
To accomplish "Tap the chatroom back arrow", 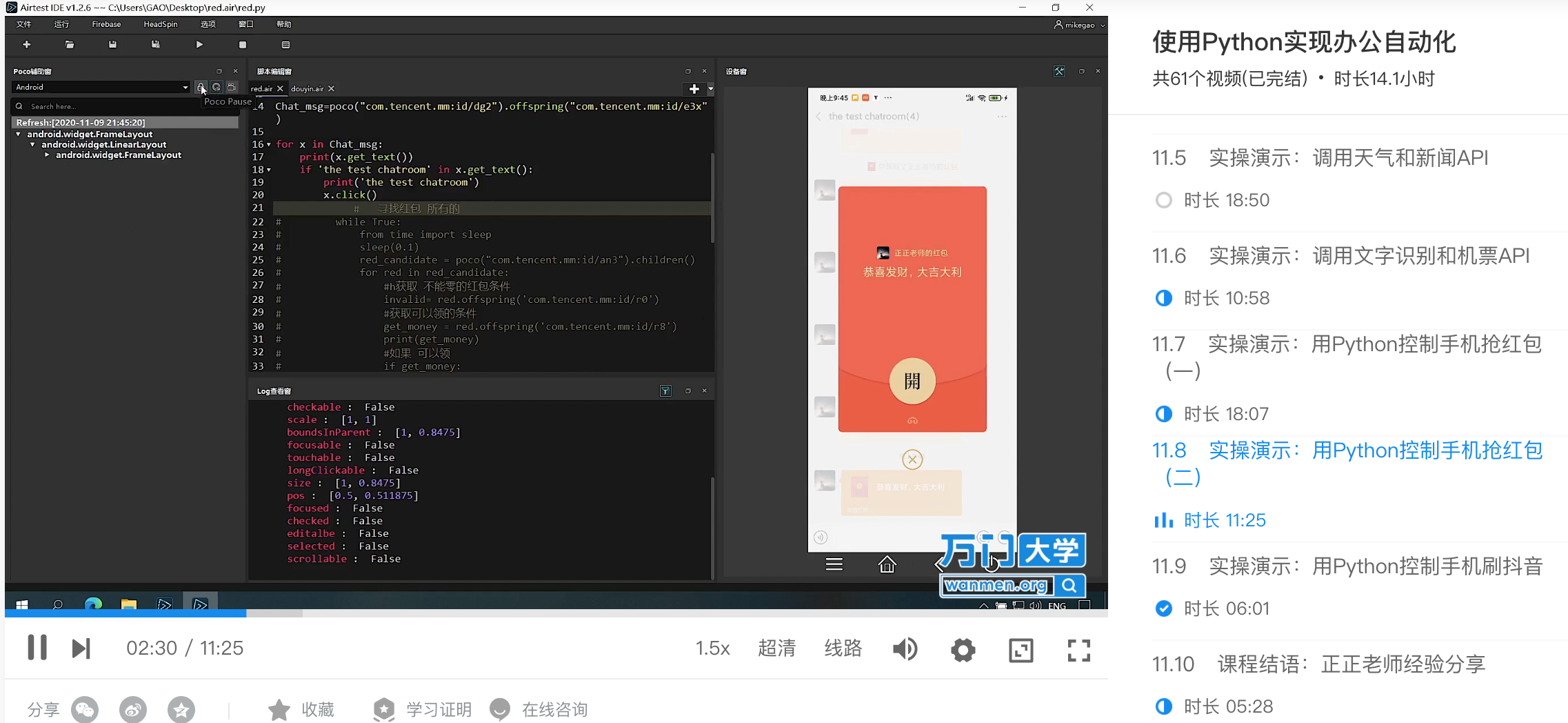I will (818, 117).
